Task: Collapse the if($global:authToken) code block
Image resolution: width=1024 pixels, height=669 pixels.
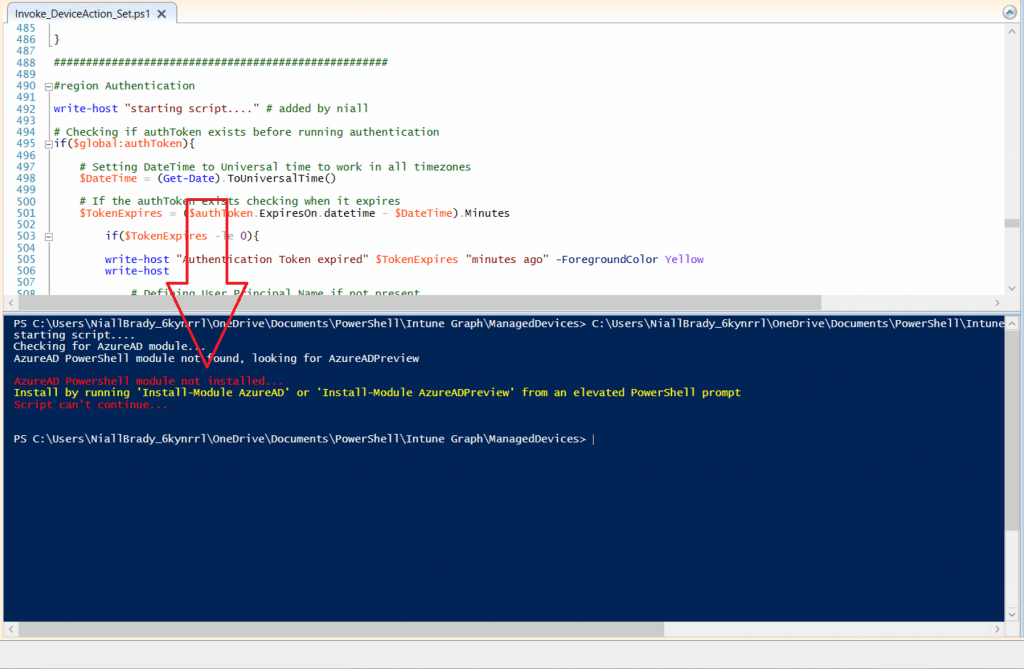Action: (x=48, y=143)
